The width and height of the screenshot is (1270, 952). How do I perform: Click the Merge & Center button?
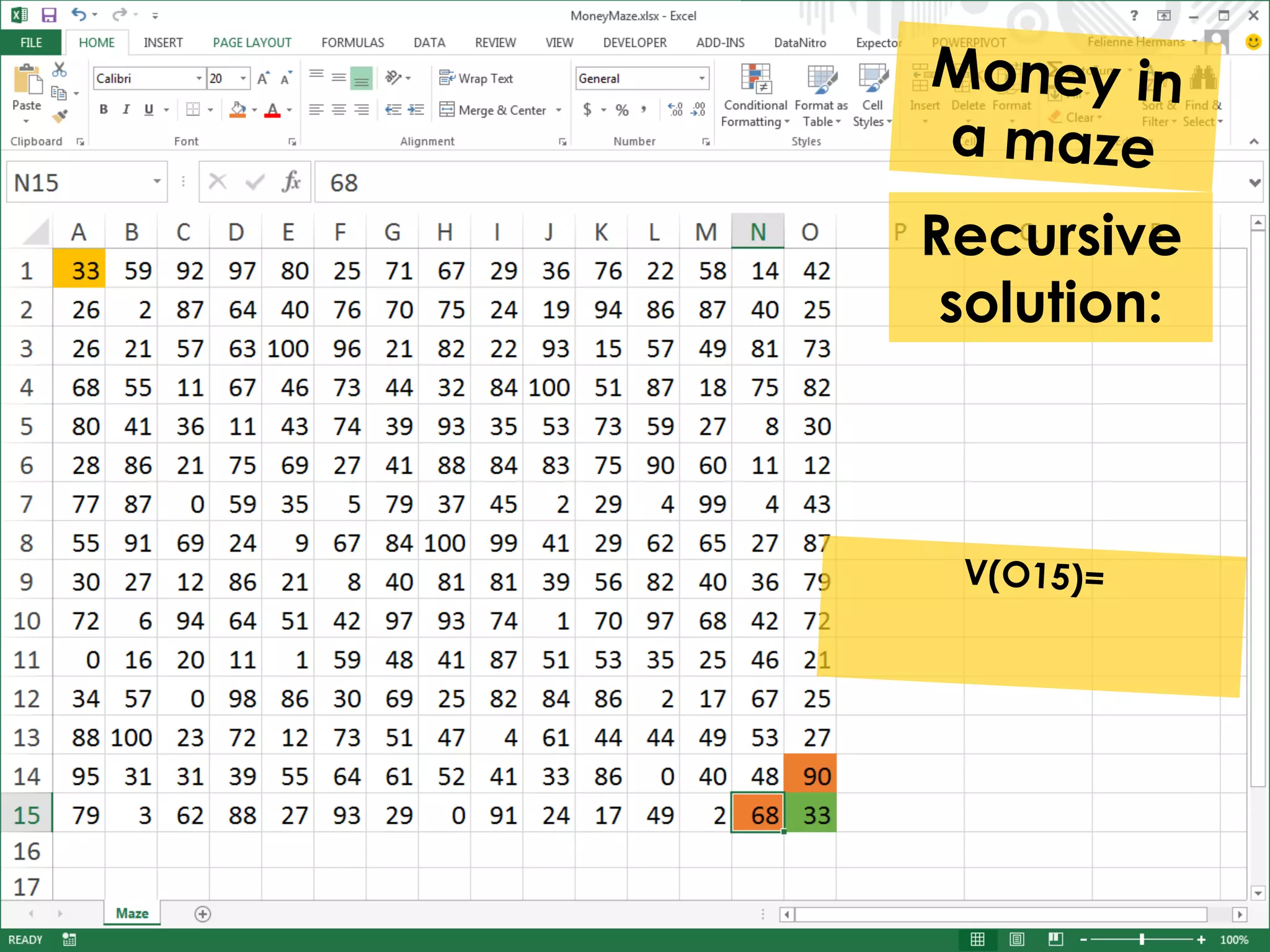494,110
